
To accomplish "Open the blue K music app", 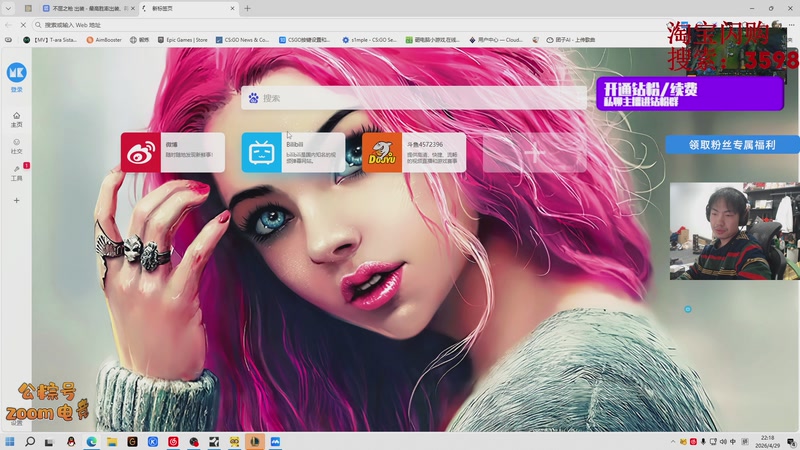I will pos(153,441).
